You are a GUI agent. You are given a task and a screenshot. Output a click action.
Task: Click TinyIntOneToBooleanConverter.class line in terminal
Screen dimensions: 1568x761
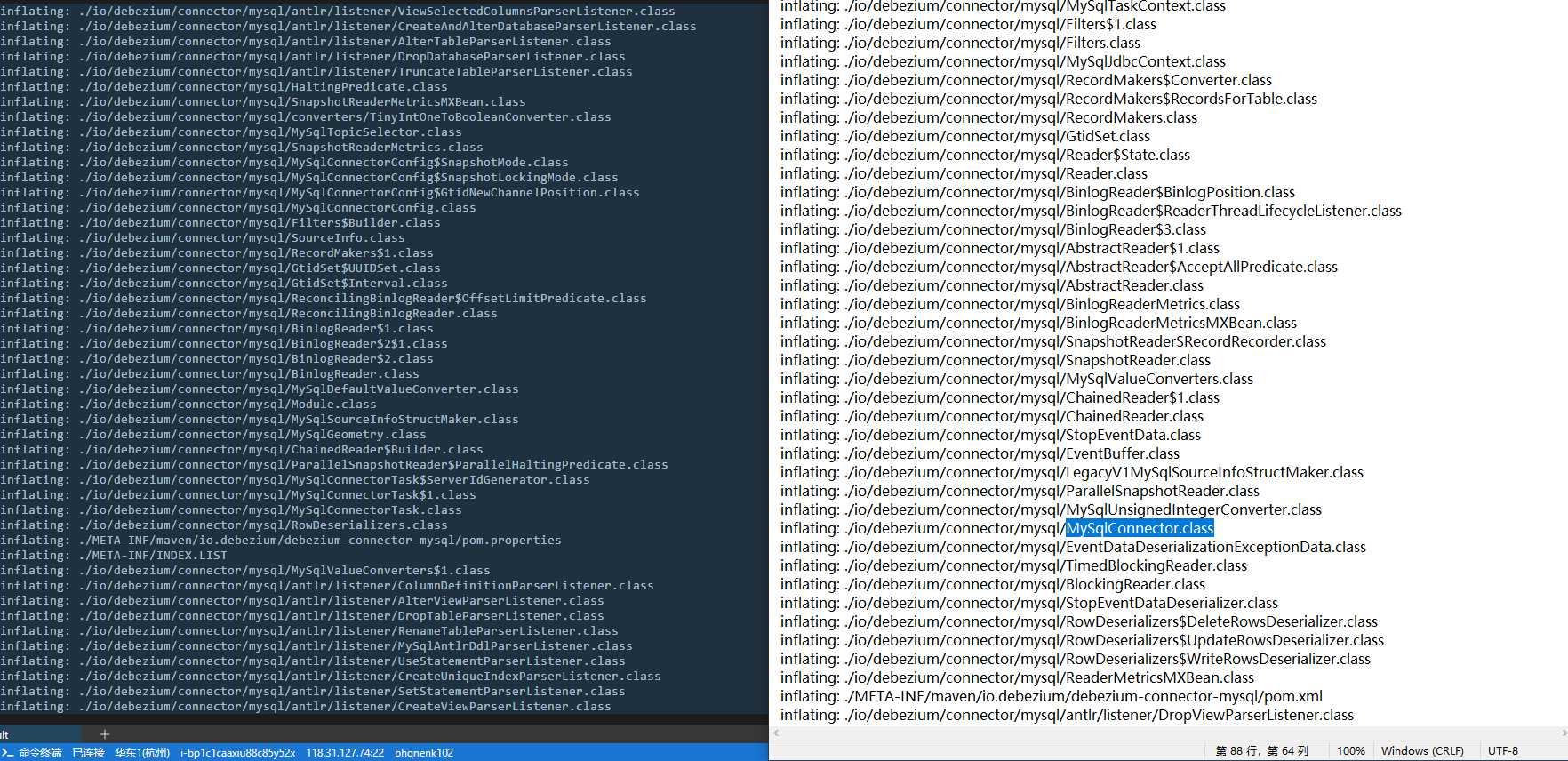pyautogui.click(x=306, y=116)
